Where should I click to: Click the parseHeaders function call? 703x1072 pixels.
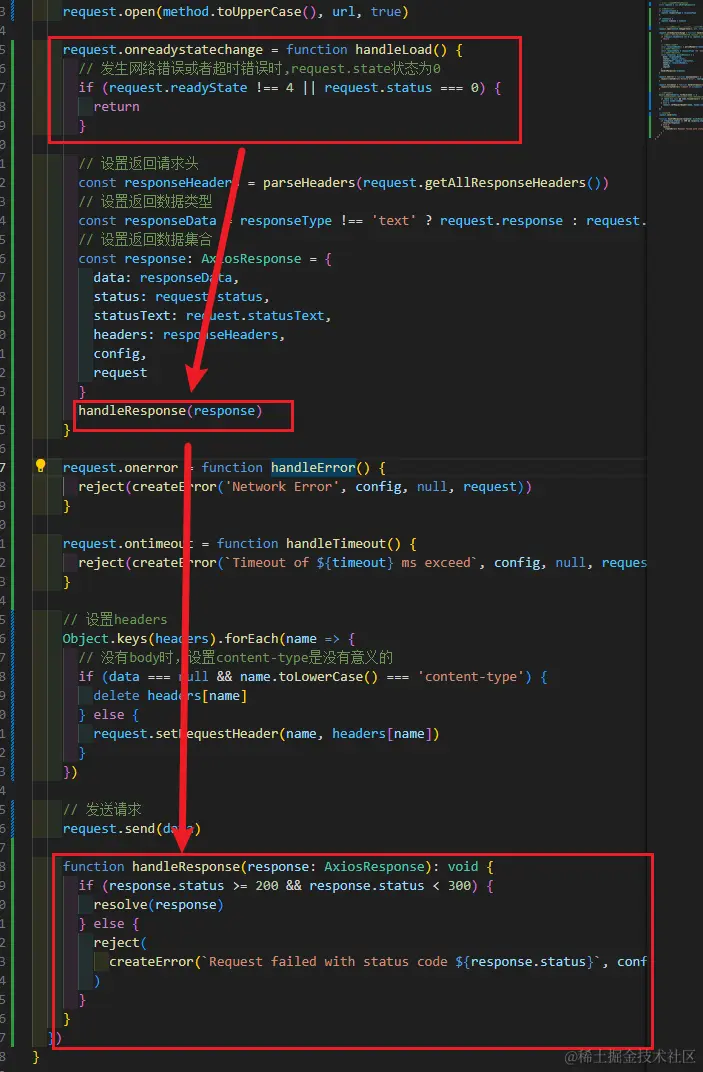pos(308,183)
